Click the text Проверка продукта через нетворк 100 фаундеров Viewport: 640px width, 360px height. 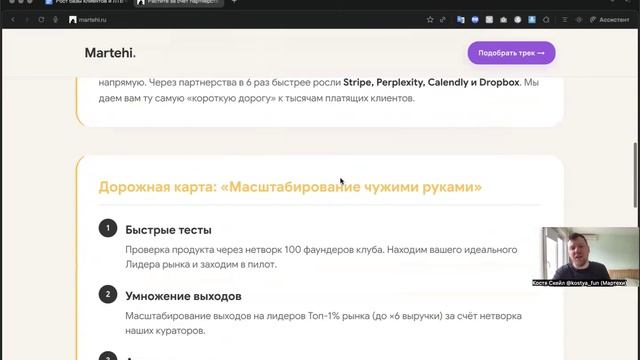tap(254, 249)
